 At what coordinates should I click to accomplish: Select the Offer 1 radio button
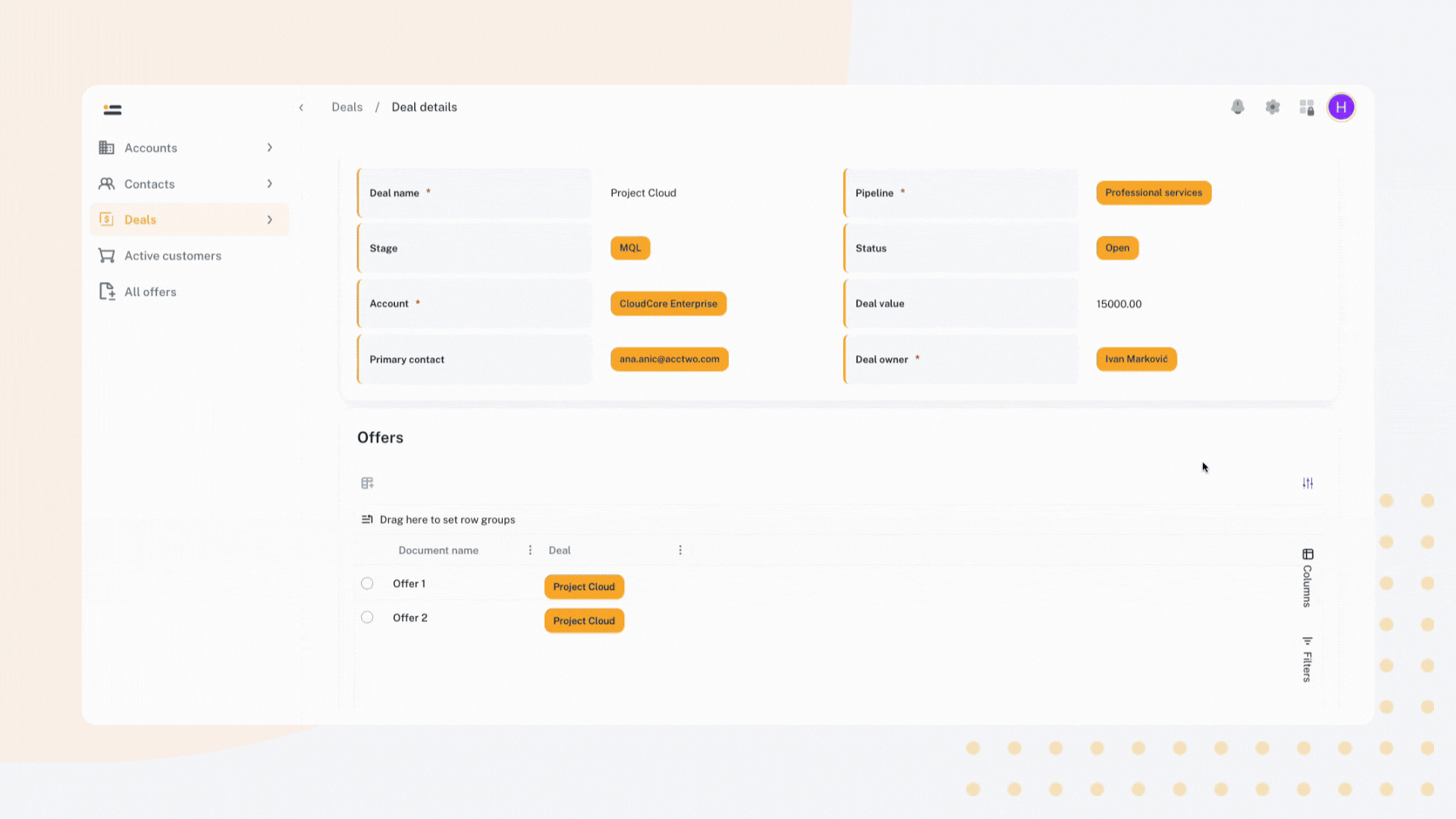(x=367, y=583)
